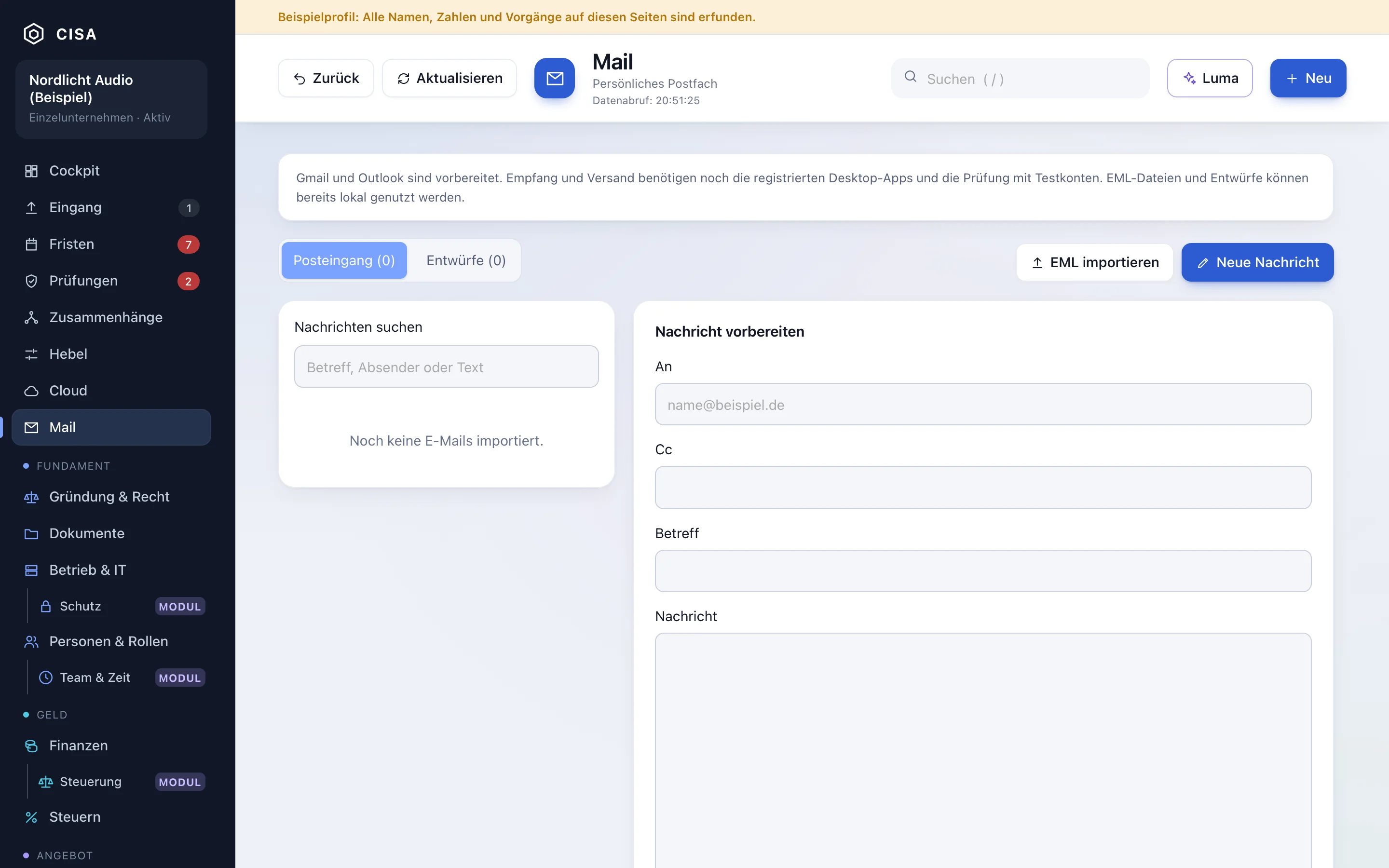Click the Team & Zeit clock icon

click(x=46, y=678)
